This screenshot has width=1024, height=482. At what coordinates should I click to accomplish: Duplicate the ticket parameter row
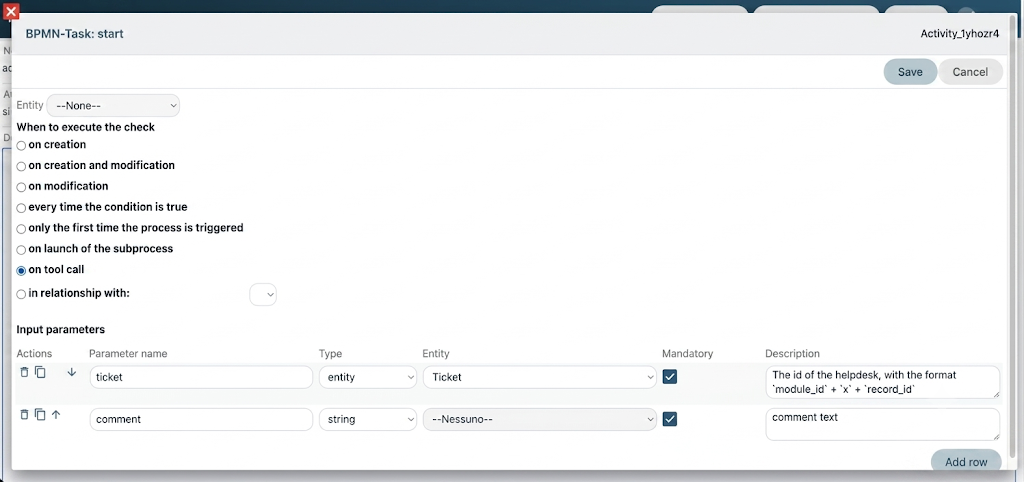click(x=40, y=372)
